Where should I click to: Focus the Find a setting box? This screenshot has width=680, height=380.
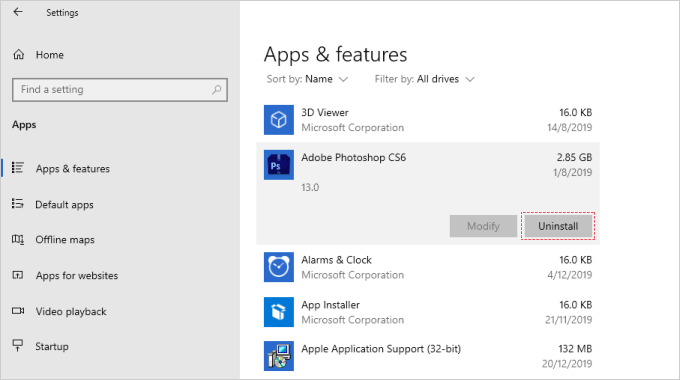point(120,90)
